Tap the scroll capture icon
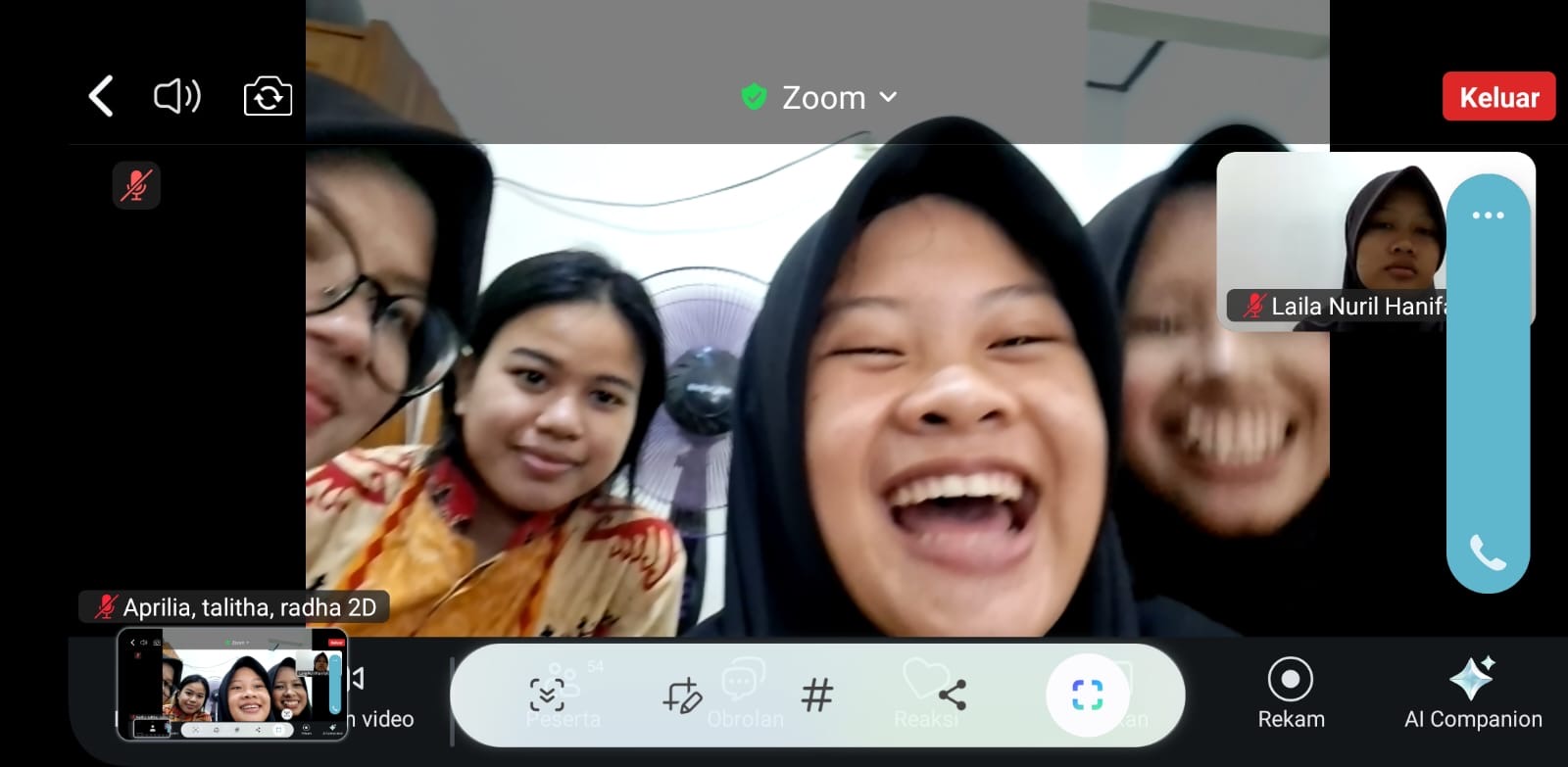The width and height of the screenshot is (1568, 767). (547, 695)
